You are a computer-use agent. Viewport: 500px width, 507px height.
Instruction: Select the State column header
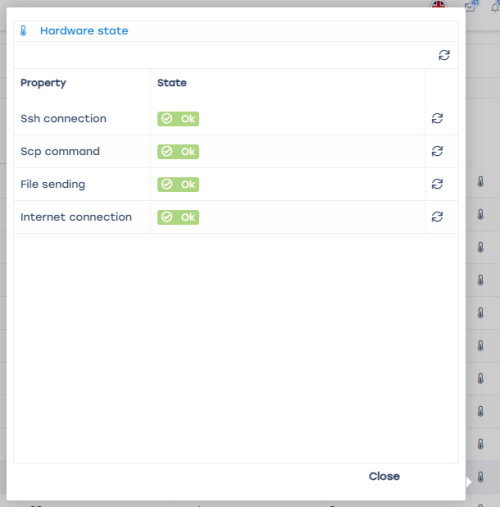(x=172, y=83)
